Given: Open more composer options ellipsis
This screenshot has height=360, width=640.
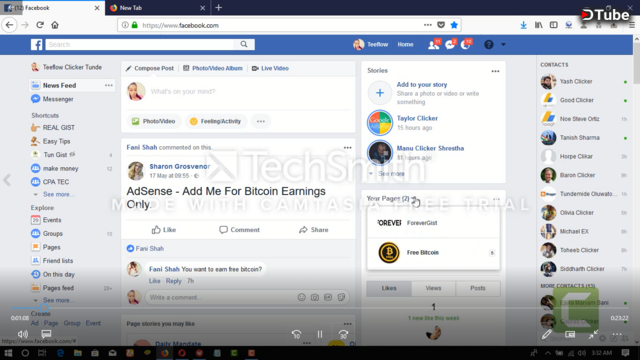Looking at the screenshot, I should pos(260,121).
